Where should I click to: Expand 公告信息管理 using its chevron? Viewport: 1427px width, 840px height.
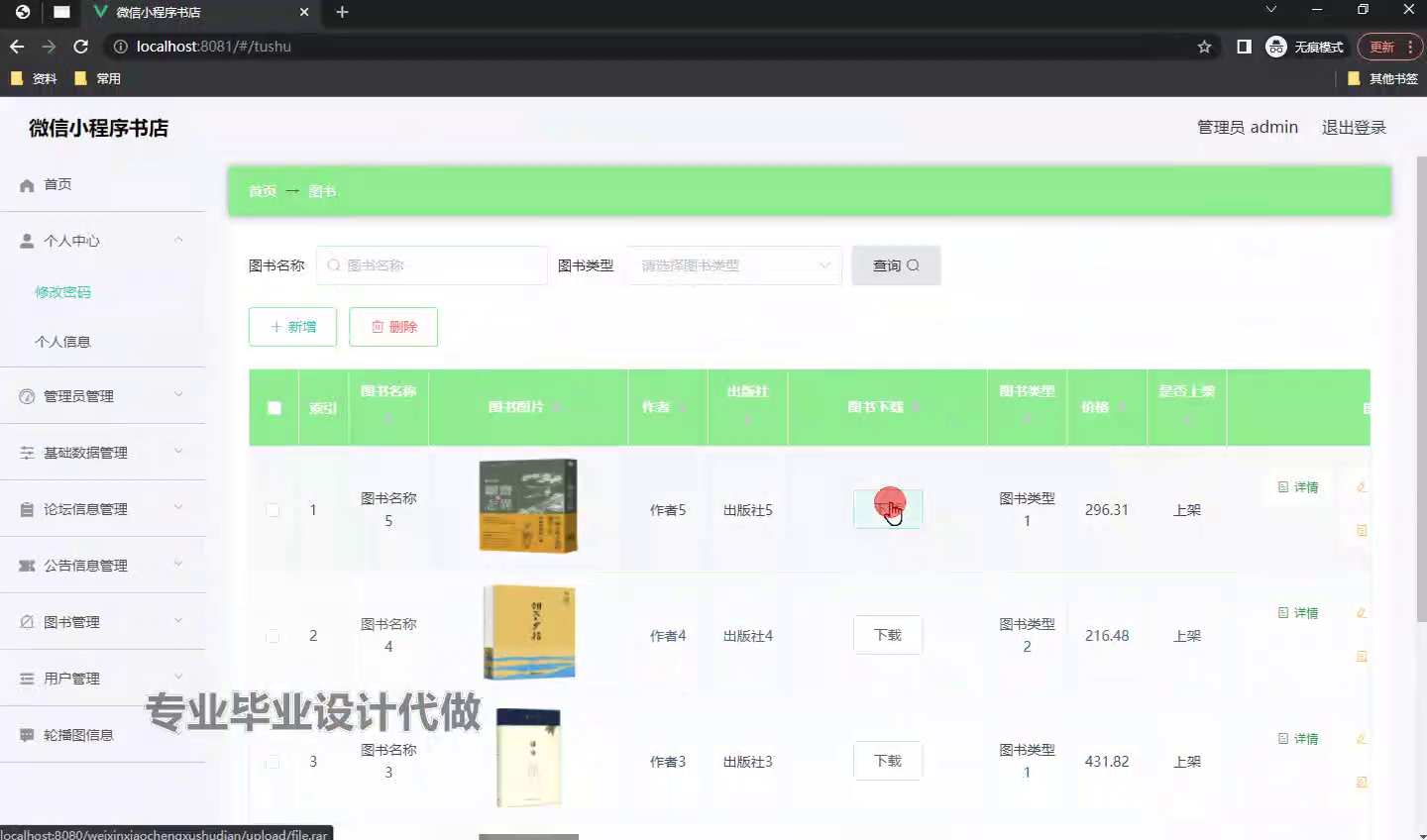178,564
